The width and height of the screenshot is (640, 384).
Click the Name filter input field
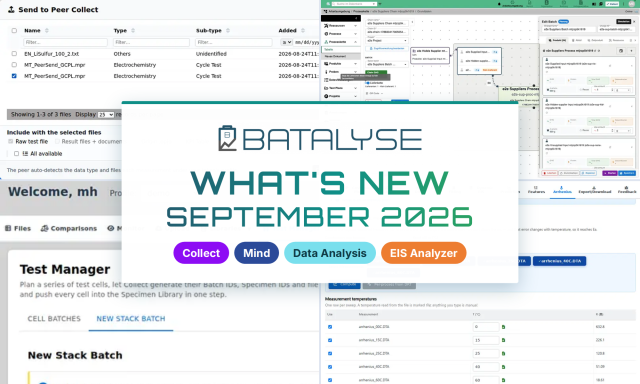click(x=65, y=42)
